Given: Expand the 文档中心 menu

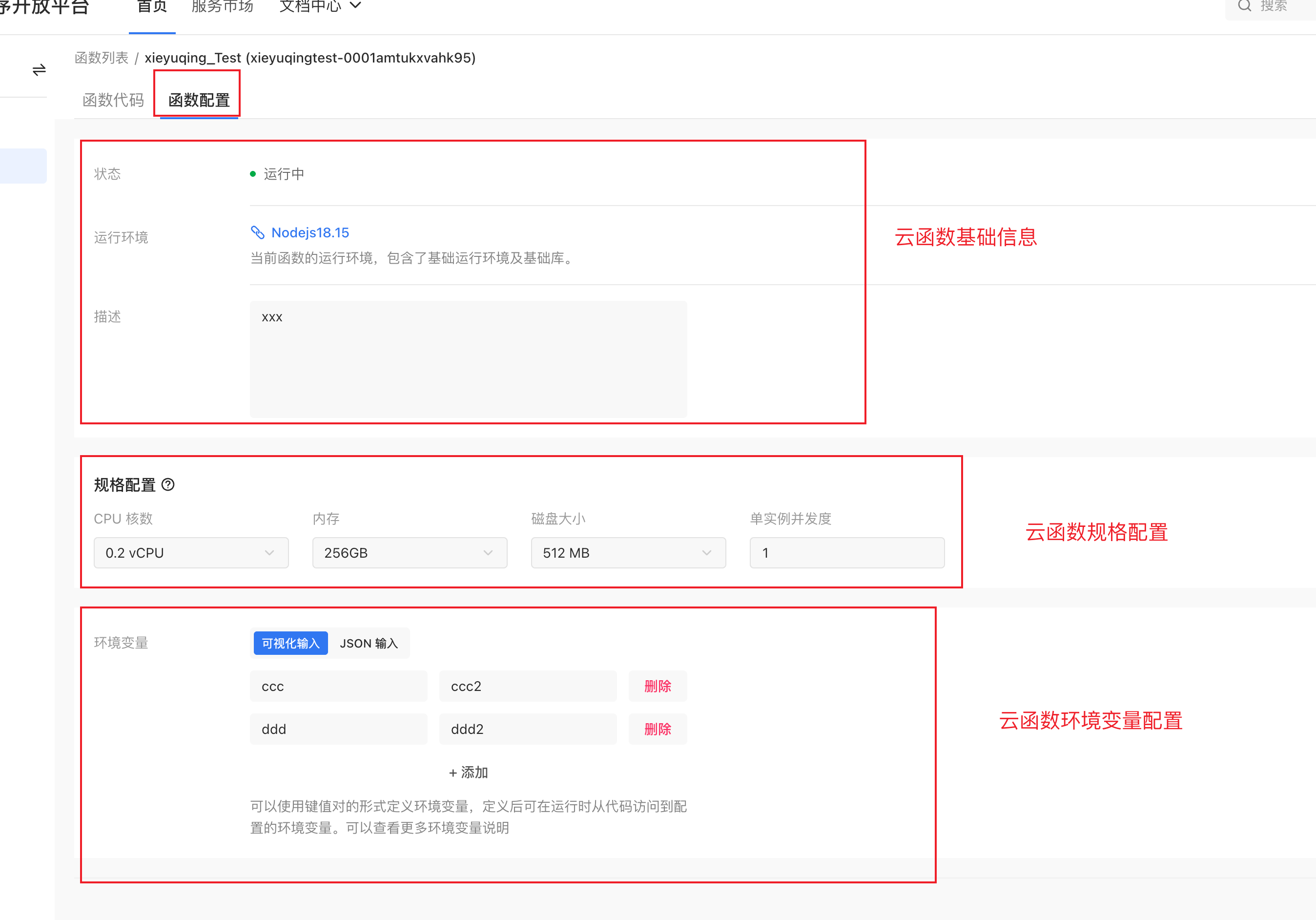Looking at the screenshot, I should tap(320, 6).
